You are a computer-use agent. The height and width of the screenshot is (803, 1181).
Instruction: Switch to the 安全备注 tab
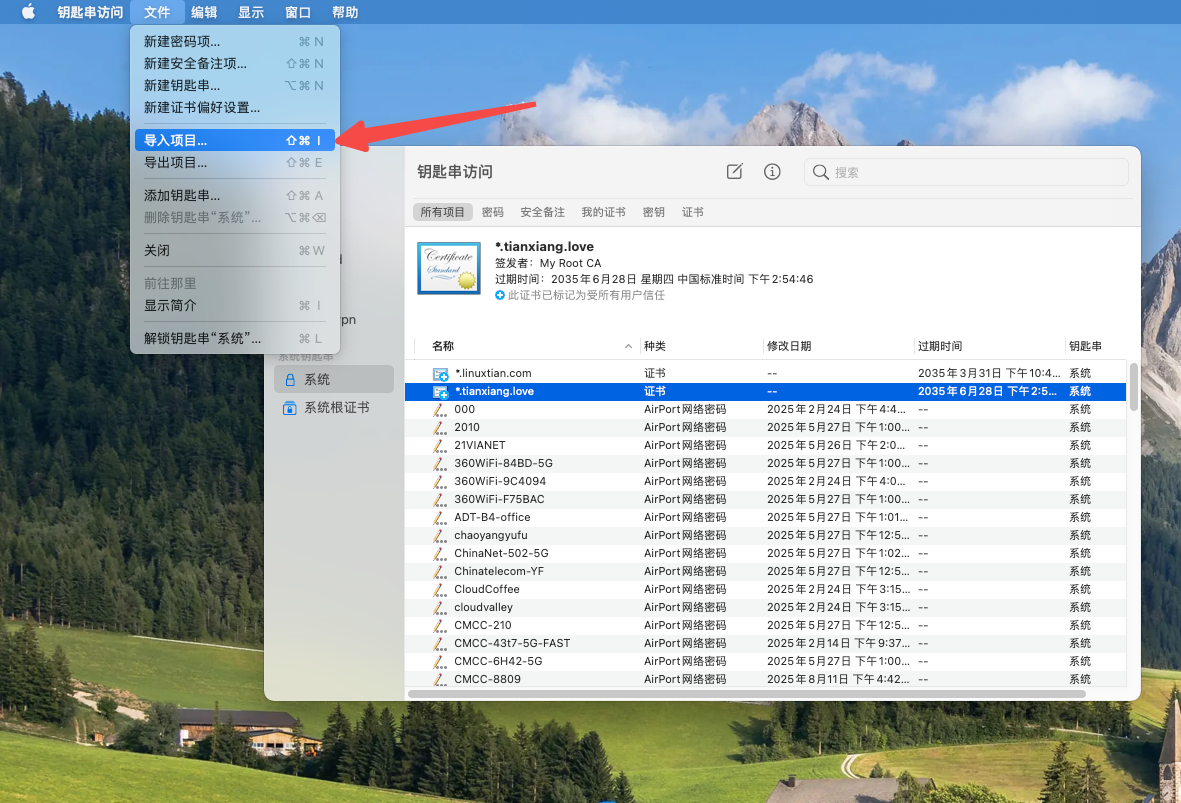542,212
